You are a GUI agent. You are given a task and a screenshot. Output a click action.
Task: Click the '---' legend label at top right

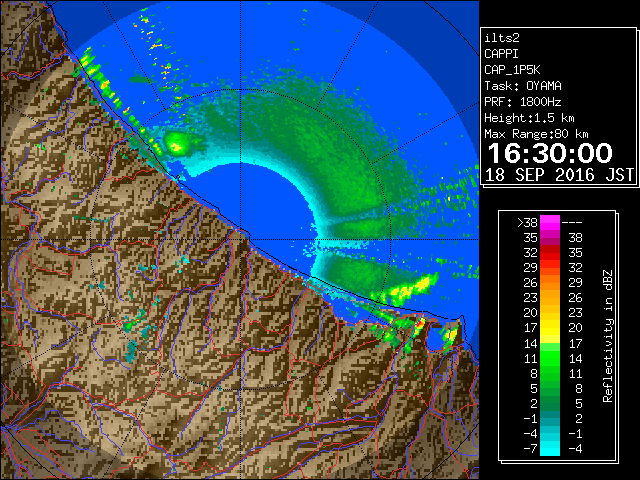572,222
